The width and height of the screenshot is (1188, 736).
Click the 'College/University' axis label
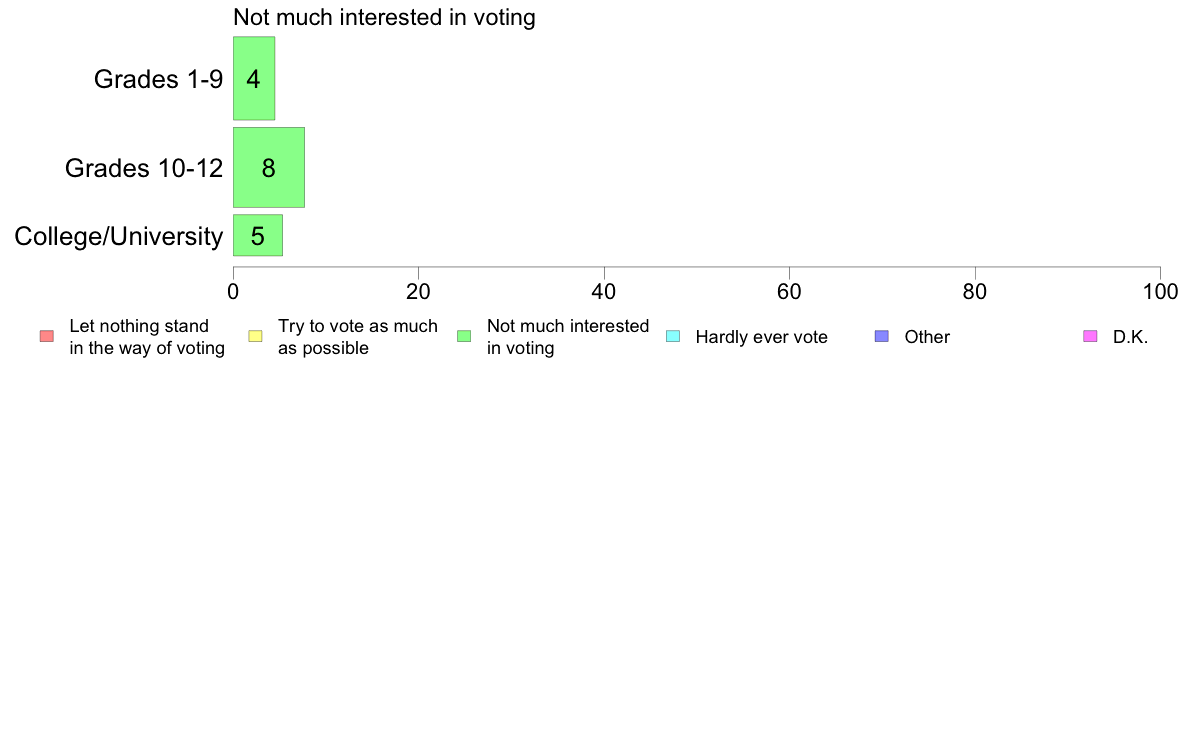point(119,236)
